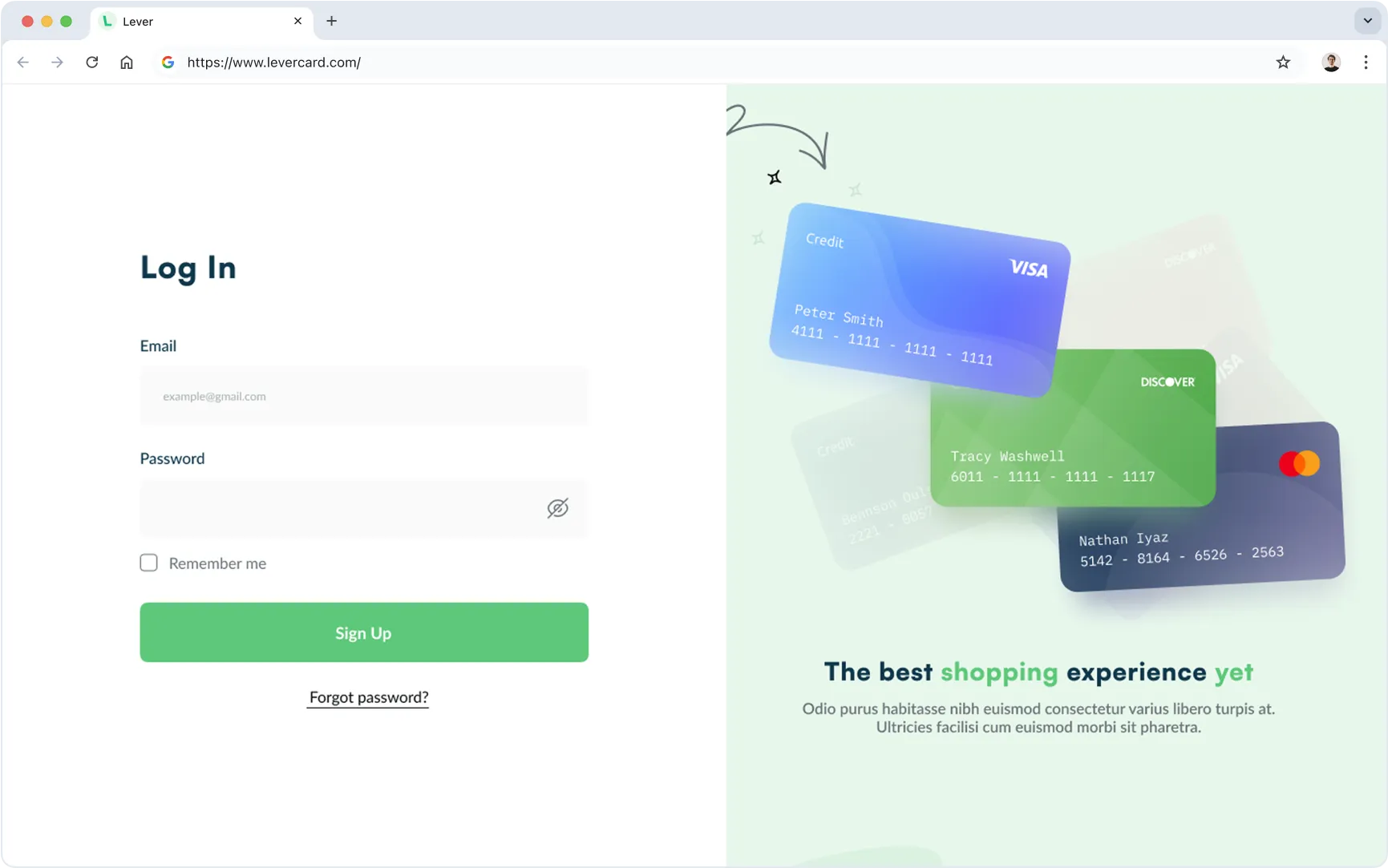
Task: Click the 'The best shopping experience yet' headline
Action: point(1038,672)
